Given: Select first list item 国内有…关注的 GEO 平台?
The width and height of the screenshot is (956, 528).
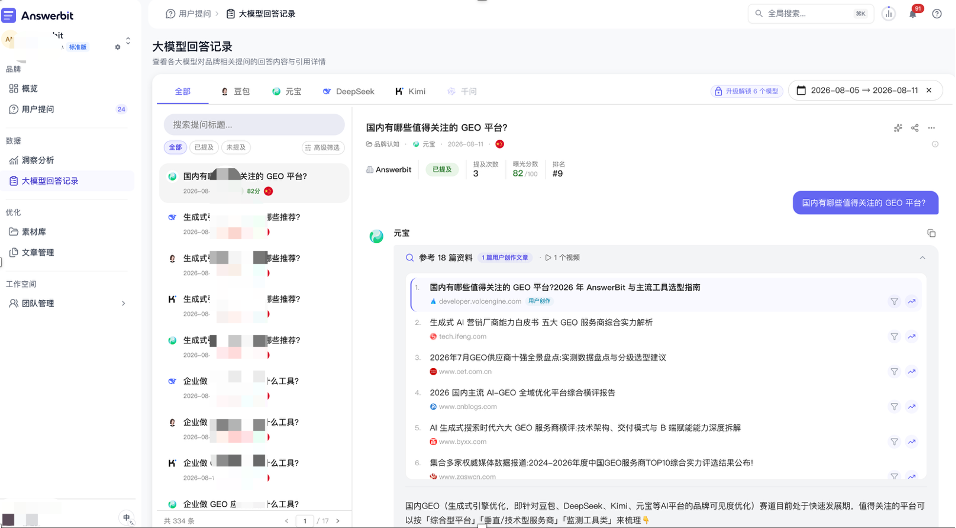Looking at the screenshot, I should click(254, 182).
